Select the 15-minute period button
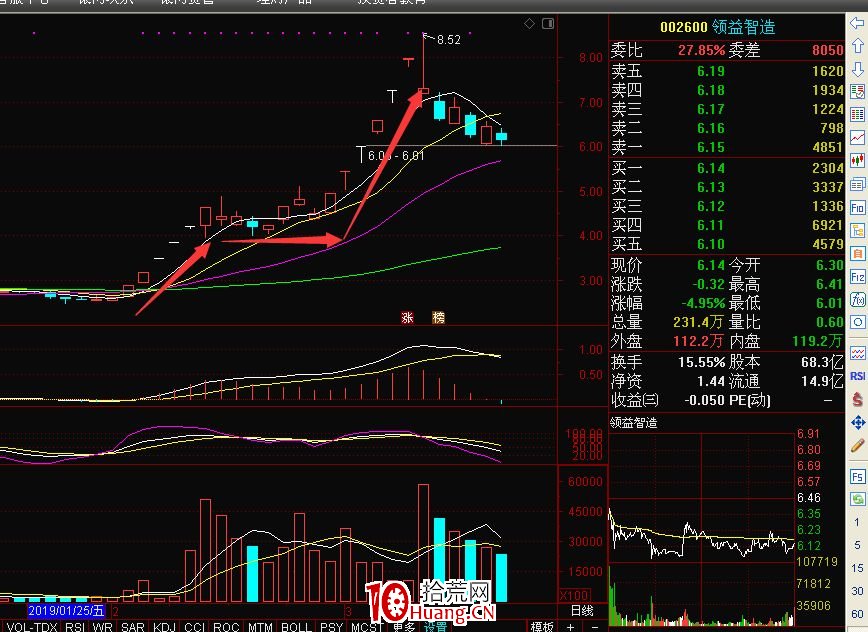This screenshot has width=868, height=632. [x=857, y=568]
